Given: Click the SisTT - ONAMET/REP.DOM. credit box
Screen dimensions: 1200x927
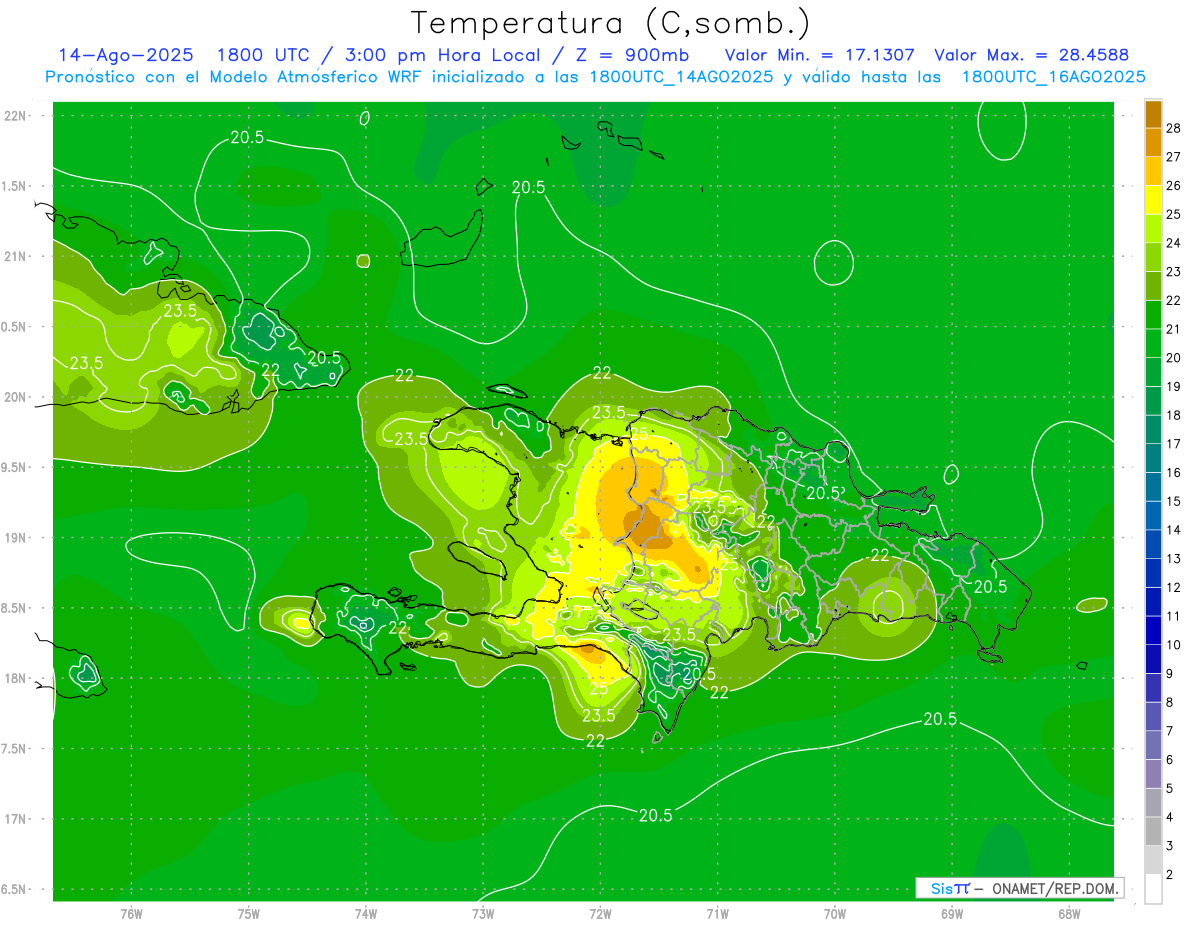Looking at the screenshot, I should tap(1019, 888).
